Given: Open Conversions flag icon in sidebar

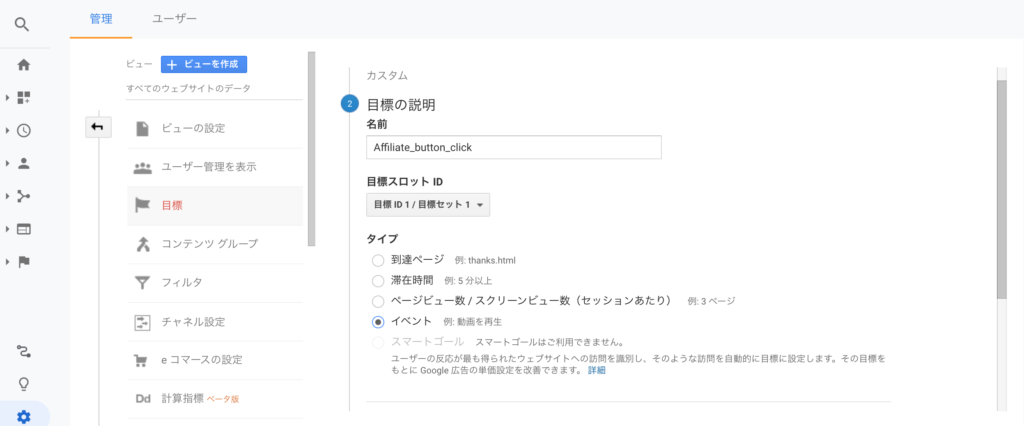Looking at the screenshot, I should (24, 262).
